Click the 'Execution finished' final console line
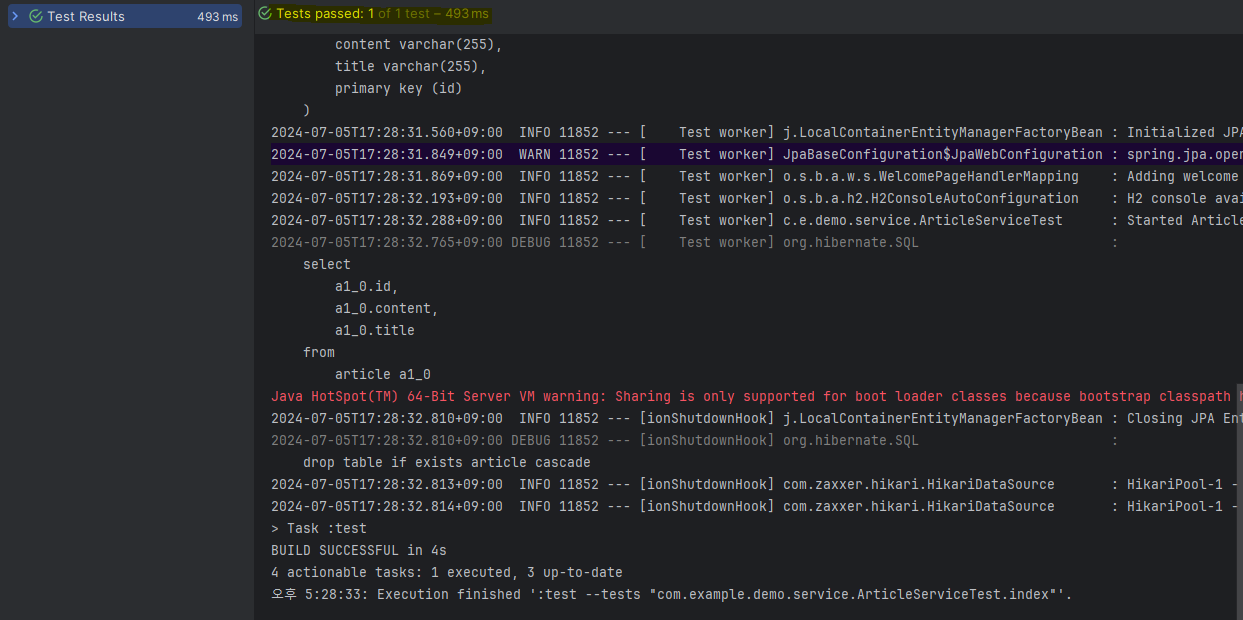1243x620 pixels. pyautogui.click(x=671, y=594)
